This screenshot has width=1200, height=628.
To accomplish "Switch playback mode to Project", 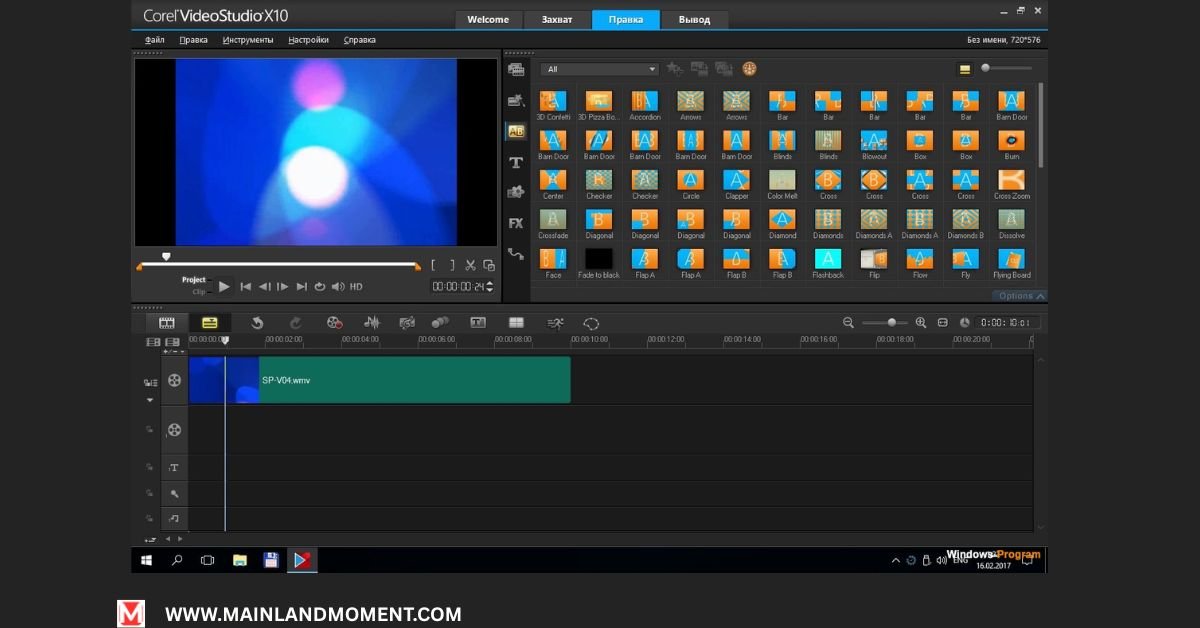I will [x=194, y=280].
